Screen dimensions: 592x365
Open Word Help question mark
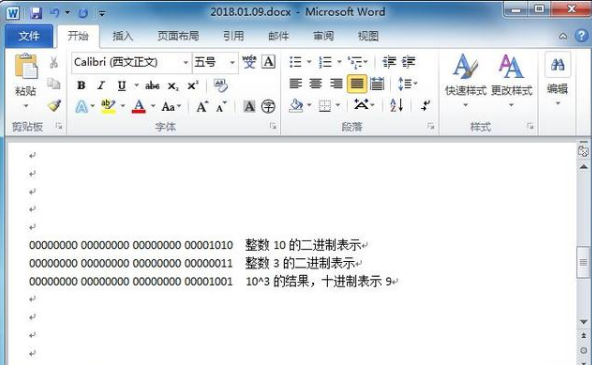coord(581,36)
